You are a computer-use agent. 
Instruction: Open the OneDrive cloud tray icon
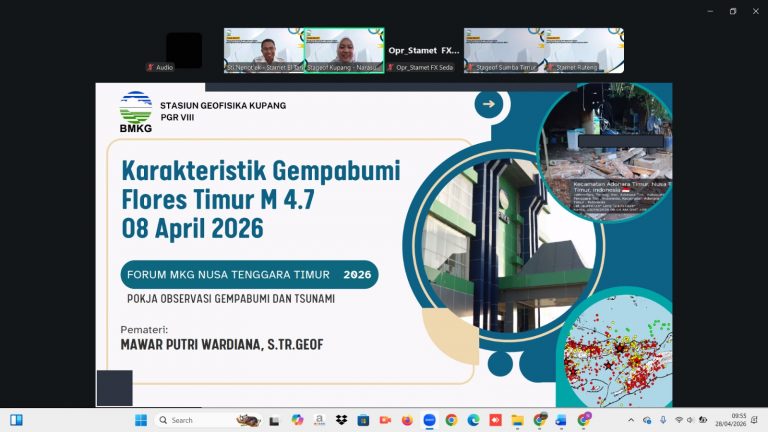tap(647, 420)
